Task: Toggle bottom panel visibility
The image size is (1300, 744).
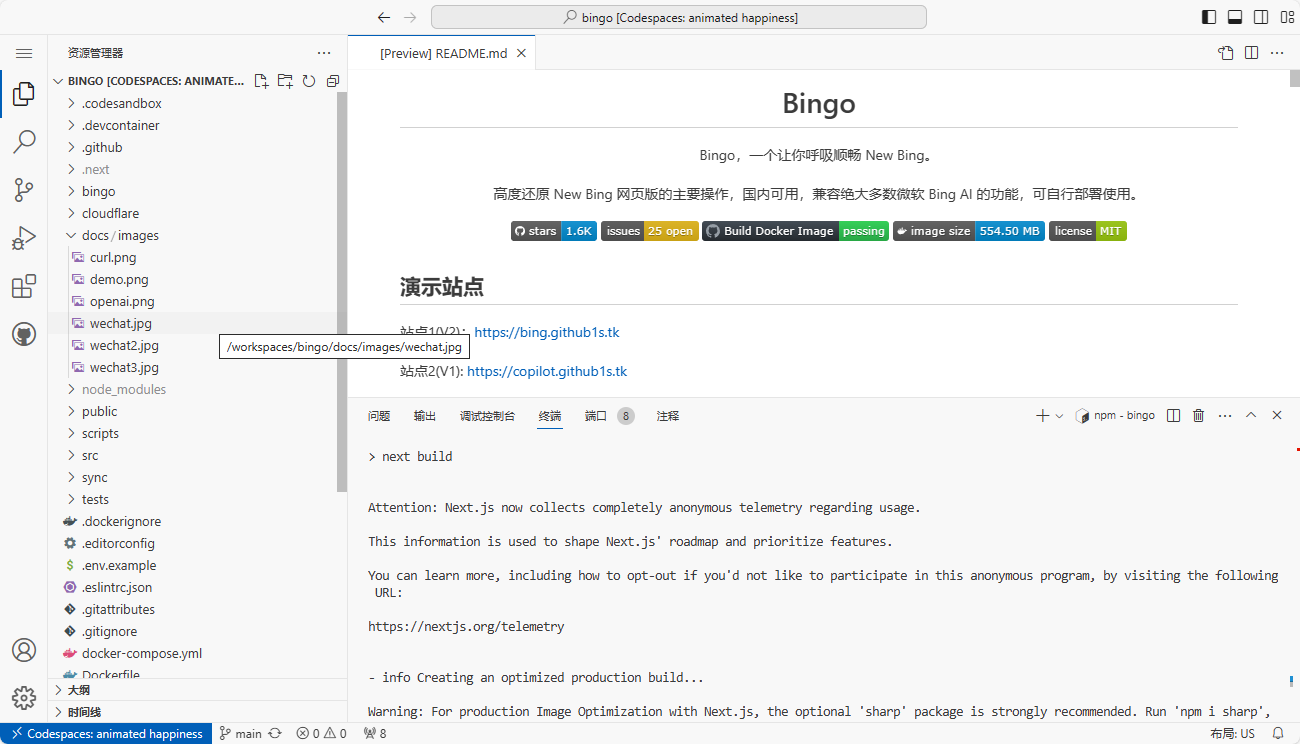Action: pos(1235,17)
